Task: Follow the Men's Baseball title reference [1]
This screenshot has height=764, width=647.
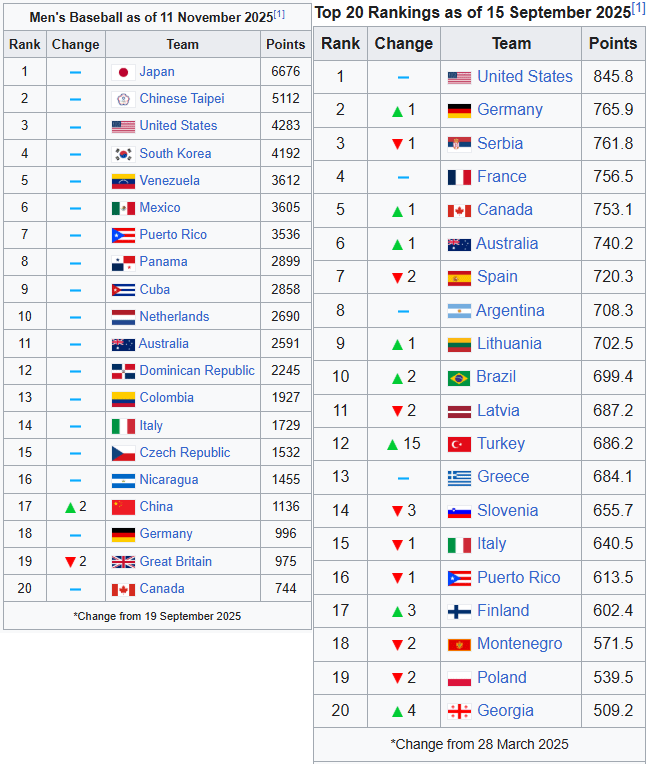Action: click(x=279, y=14)
